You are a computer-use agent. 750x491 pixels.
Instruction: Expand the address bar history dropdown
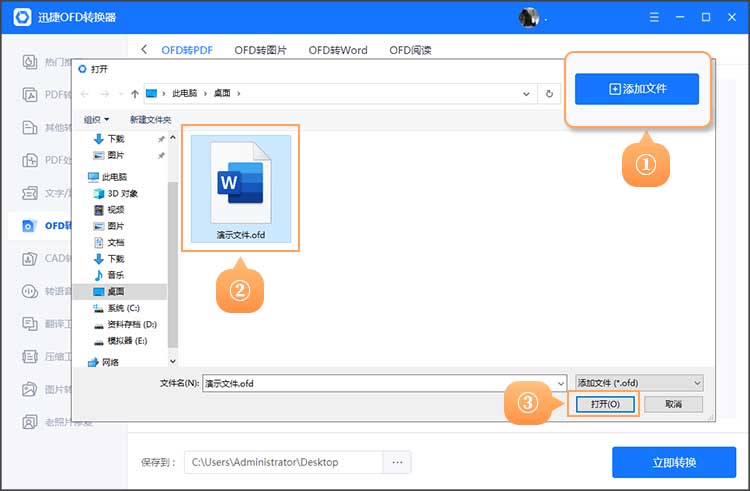click(526, 94)
